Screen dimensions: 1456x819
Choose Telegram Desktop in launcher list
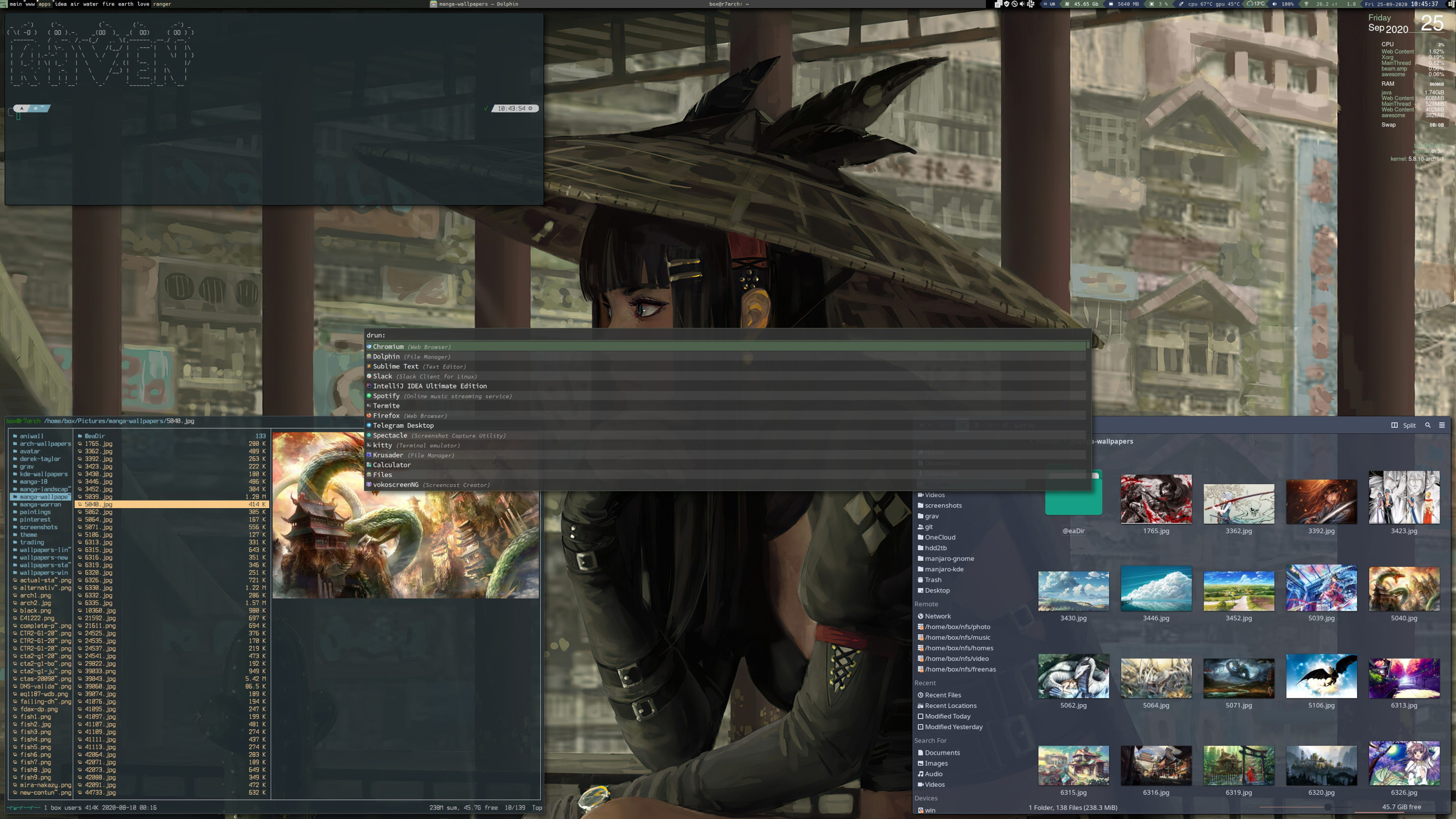(403, 426)
